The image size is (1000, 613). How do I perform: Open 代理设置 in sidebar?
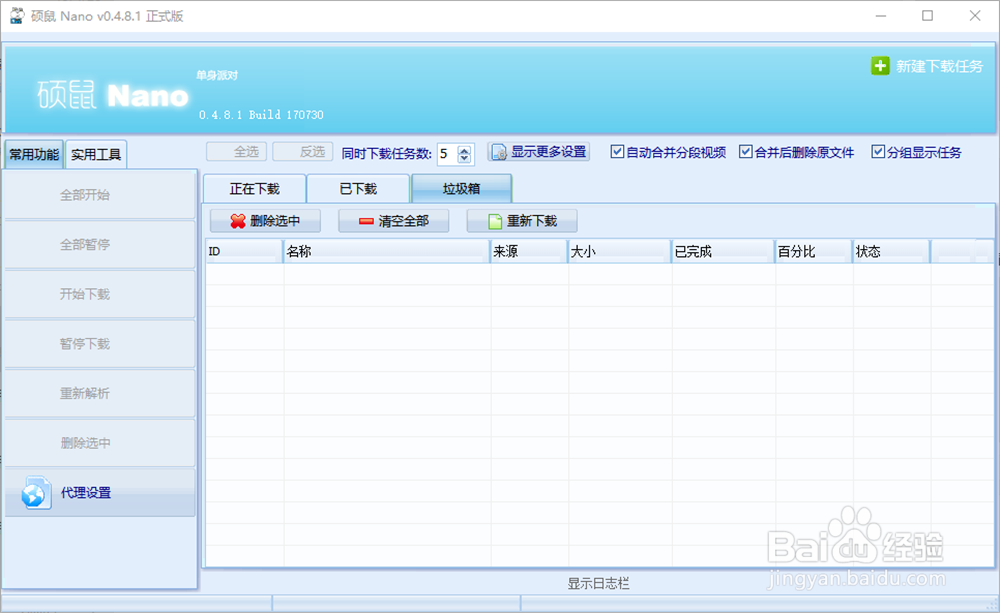(99, 492)
